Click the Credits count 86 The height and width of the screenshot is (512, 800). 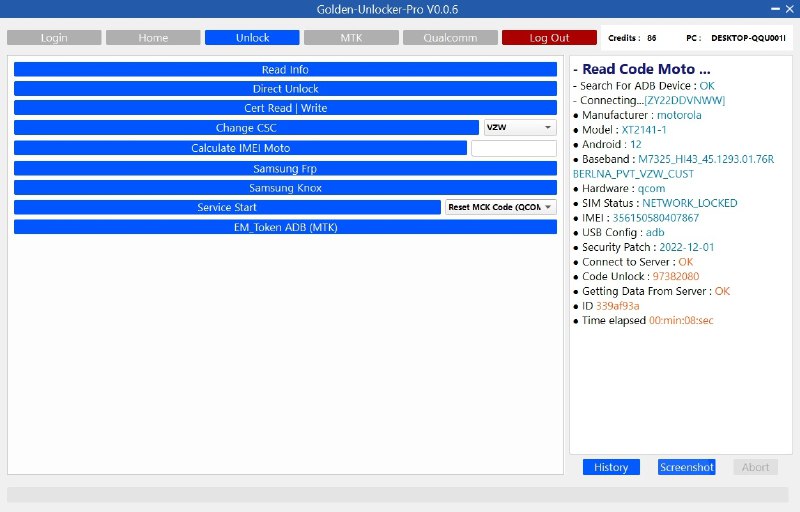coord(652,38)
